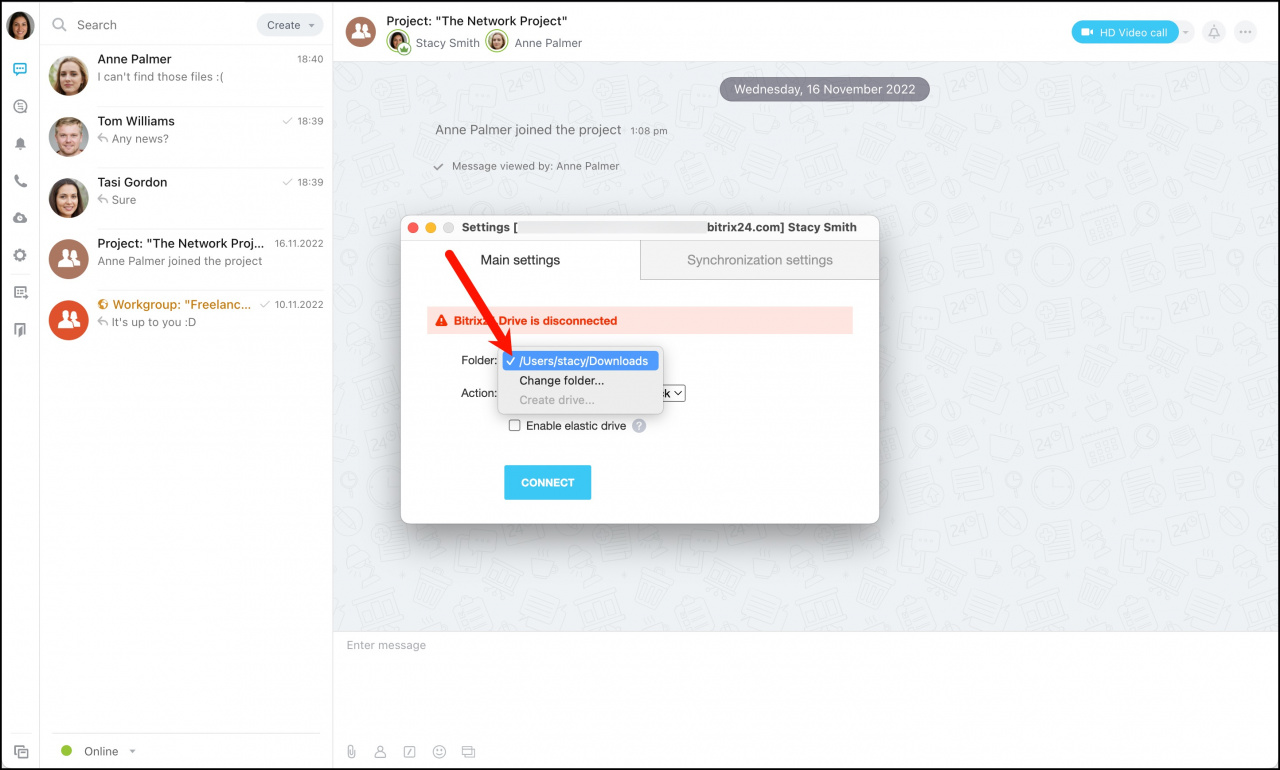Open The Network Project chat in list
This screenshot has height=770, width=1280.
186,260
